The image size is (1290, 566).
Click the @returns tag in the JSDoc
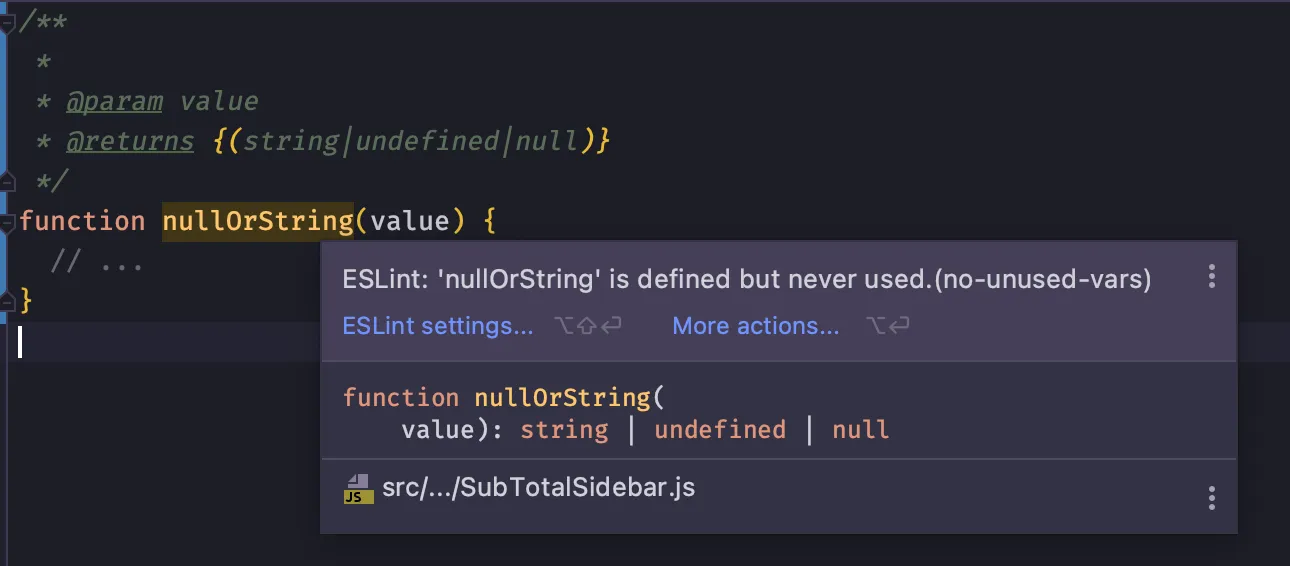click(x=130, y=141)
